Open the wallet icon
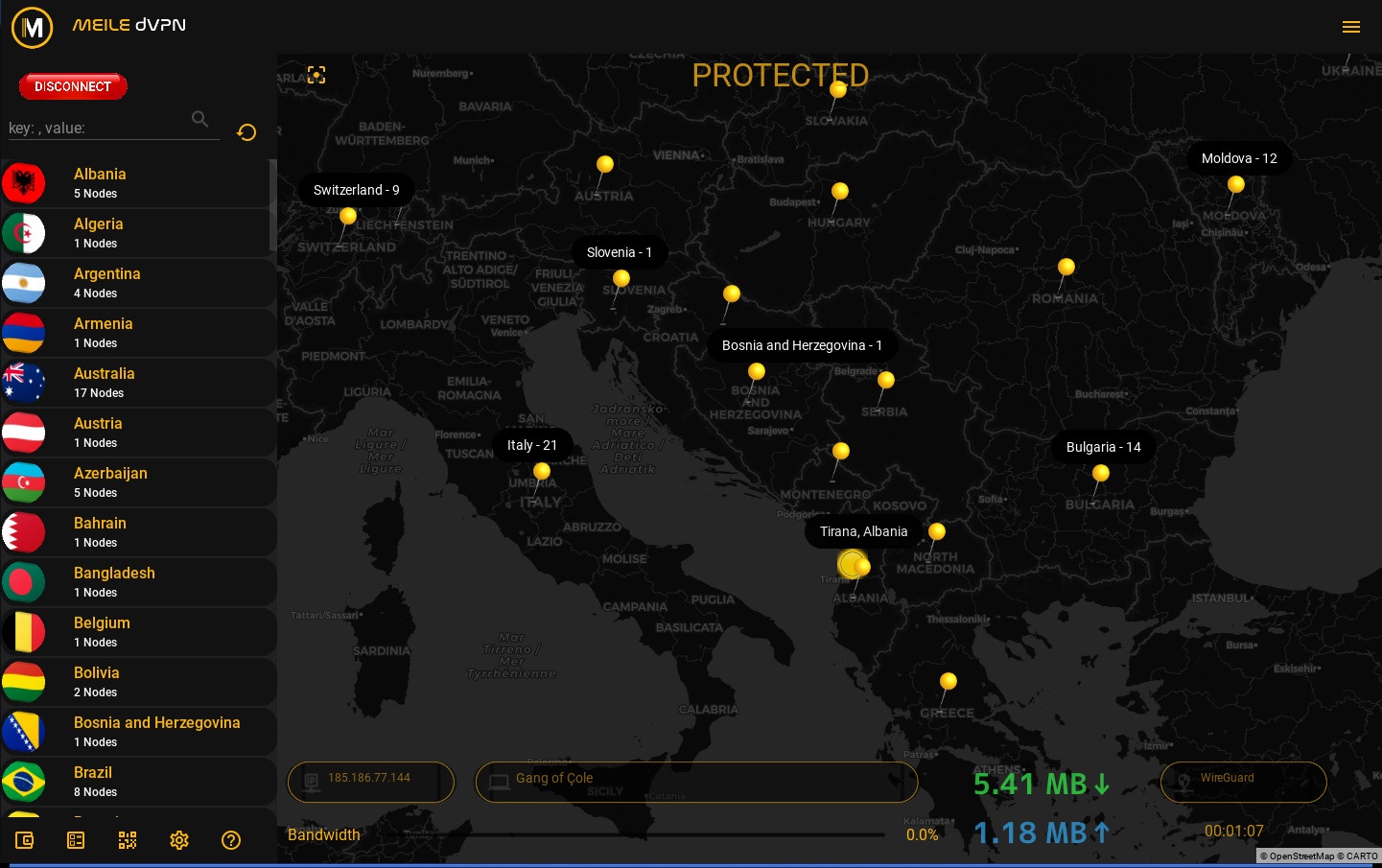 click(25, 840)
